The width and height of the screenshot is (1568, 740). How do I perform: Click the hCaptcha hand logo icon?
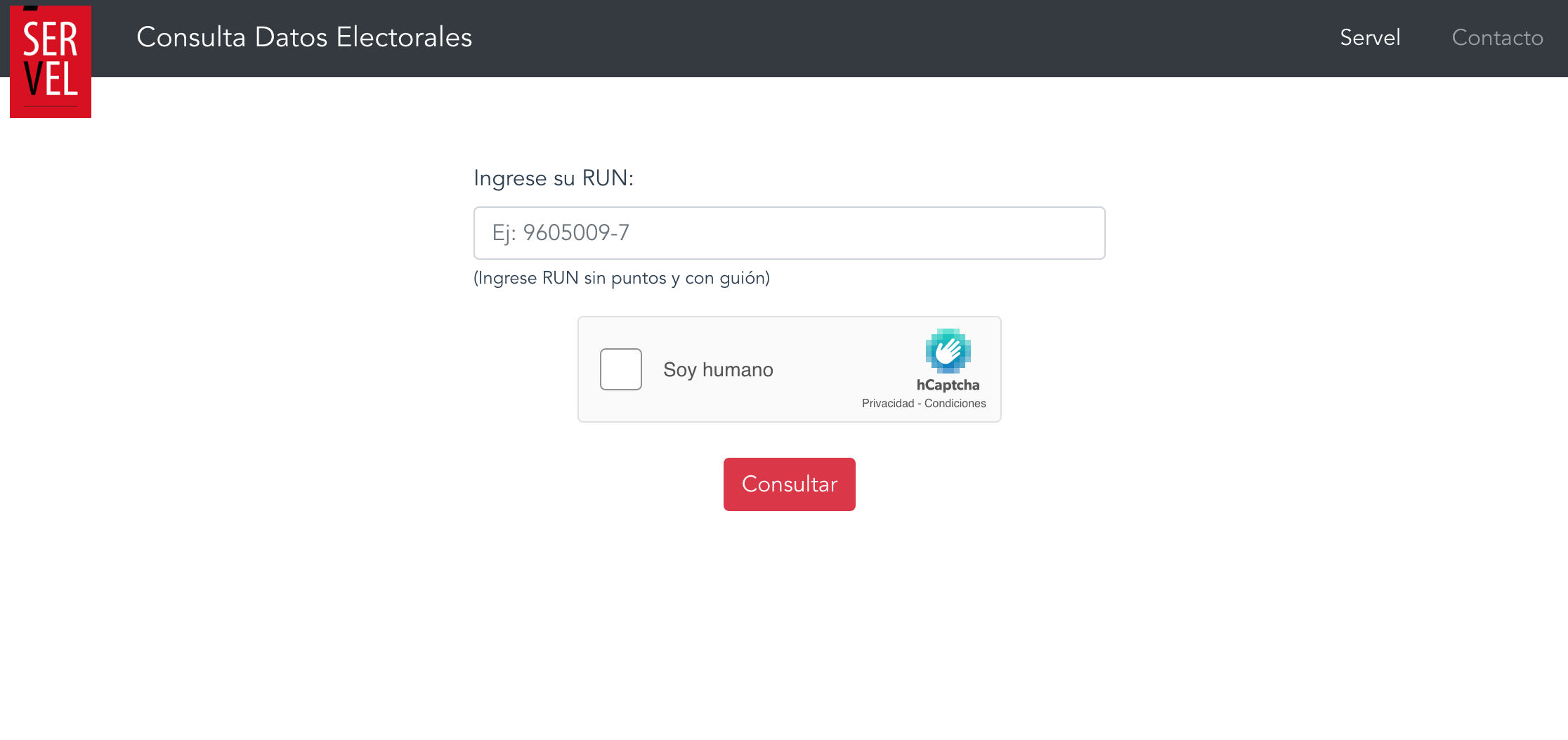(948, 350)
